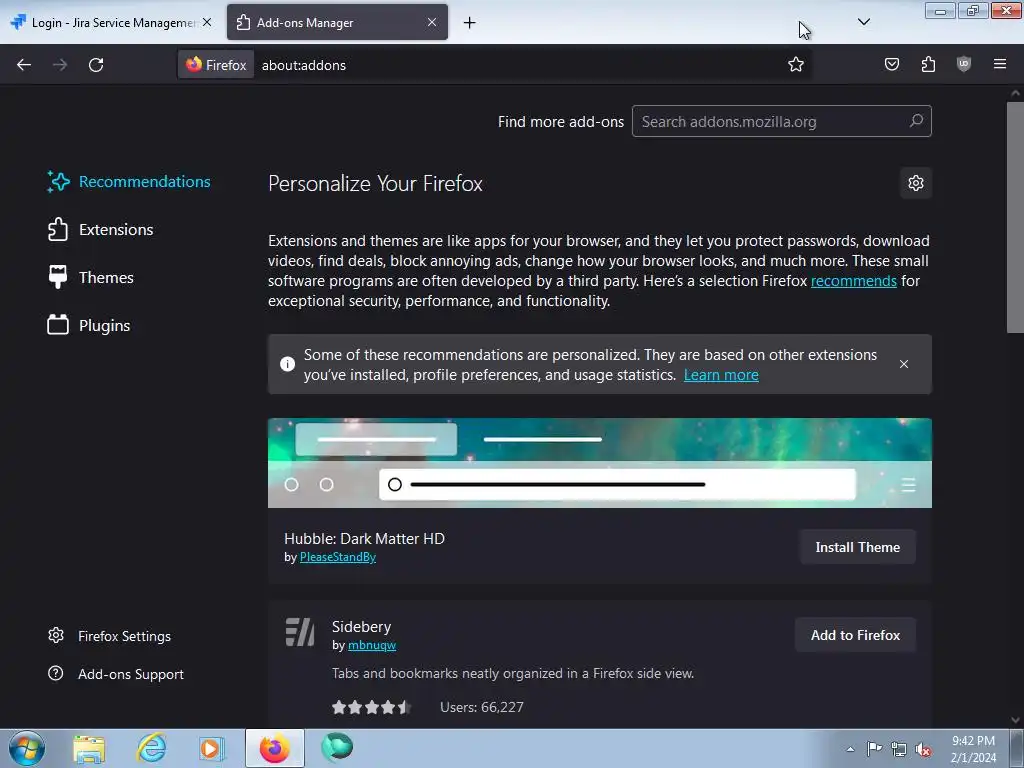Image resolution: width=1024 pixels, height=768 pixels.
Task: Click the Firefox taskbar icon
Action: pos(275,748)
